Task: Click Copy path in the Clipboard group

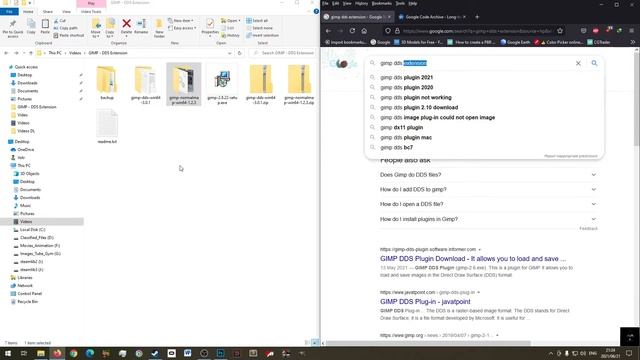Action: (65, 28)
